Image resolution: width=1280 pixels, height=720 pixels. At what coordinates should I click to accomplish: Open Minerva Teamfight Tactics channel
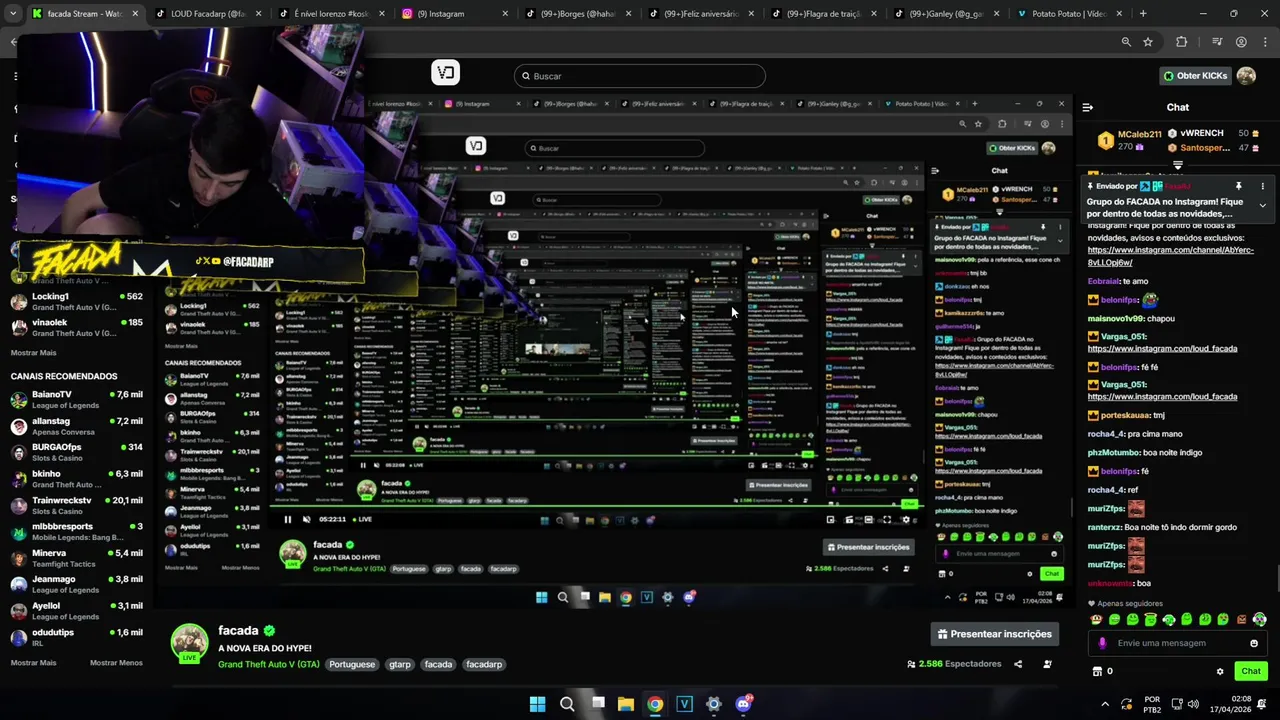tap(76, 558)
